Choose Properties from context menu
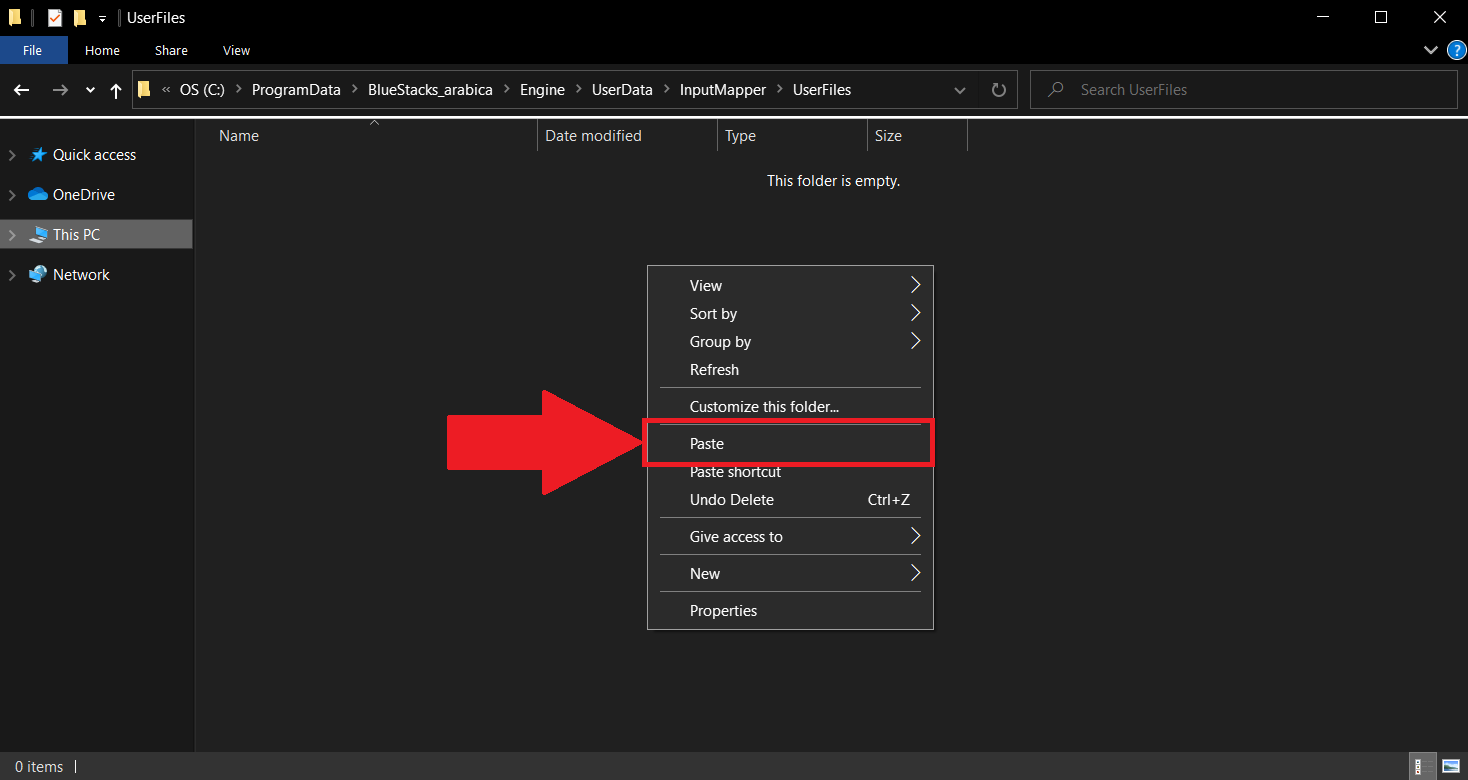Screen dimensions: 1468x780 [x=790, y=611]
